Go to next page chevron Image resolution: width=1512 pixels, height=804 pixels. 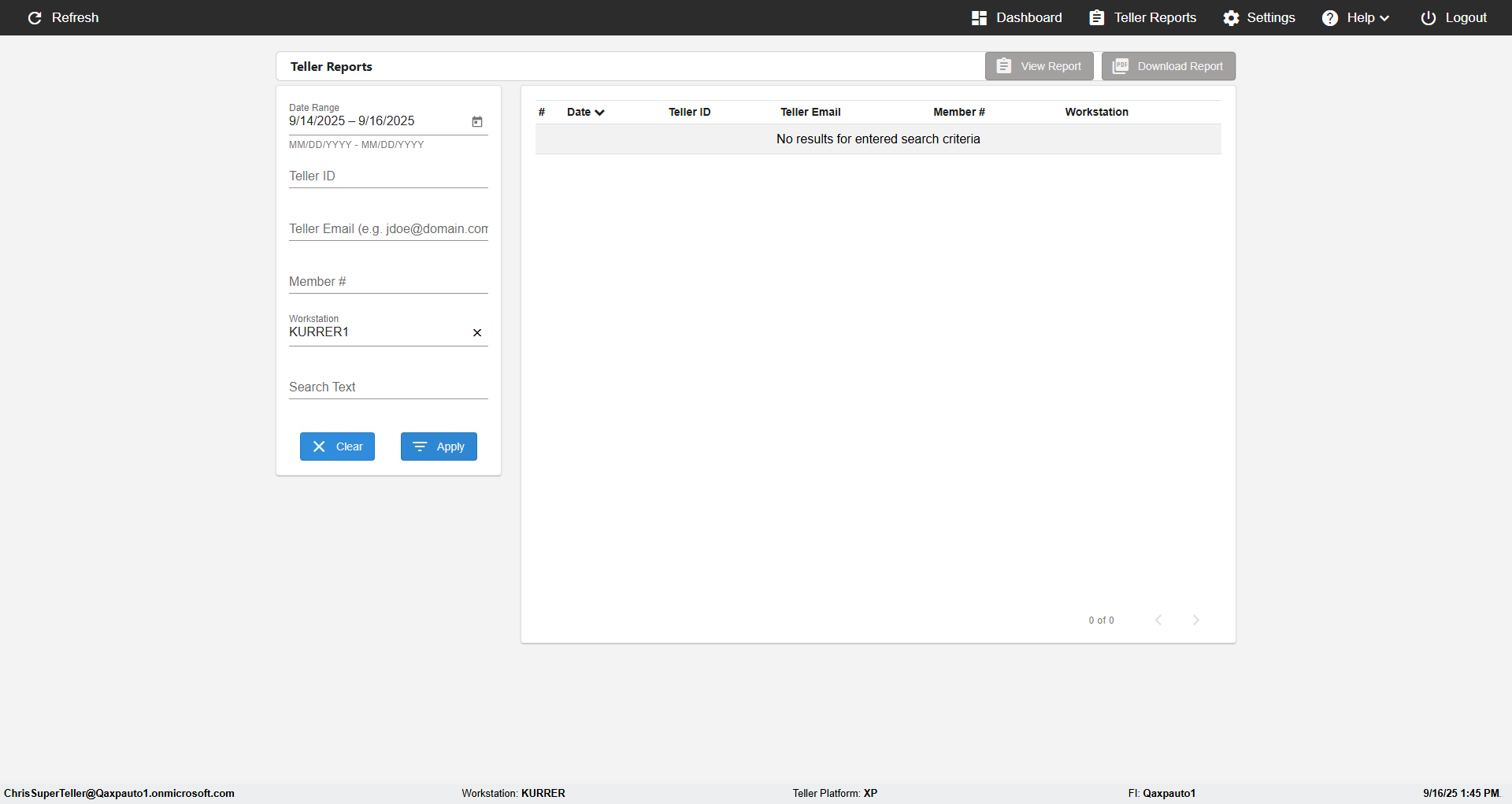[x=1196, y=620]
